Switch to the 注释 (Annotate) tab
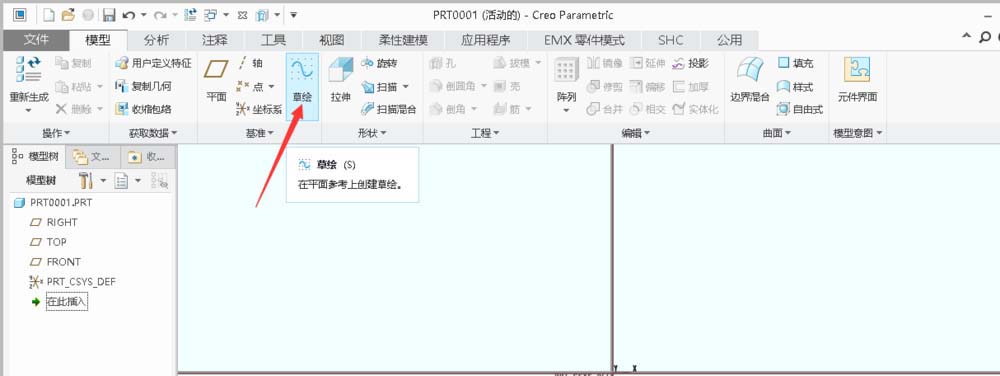Image resolution: width=1000 pixels, height=376 pixels. click(x=214, y=40)
